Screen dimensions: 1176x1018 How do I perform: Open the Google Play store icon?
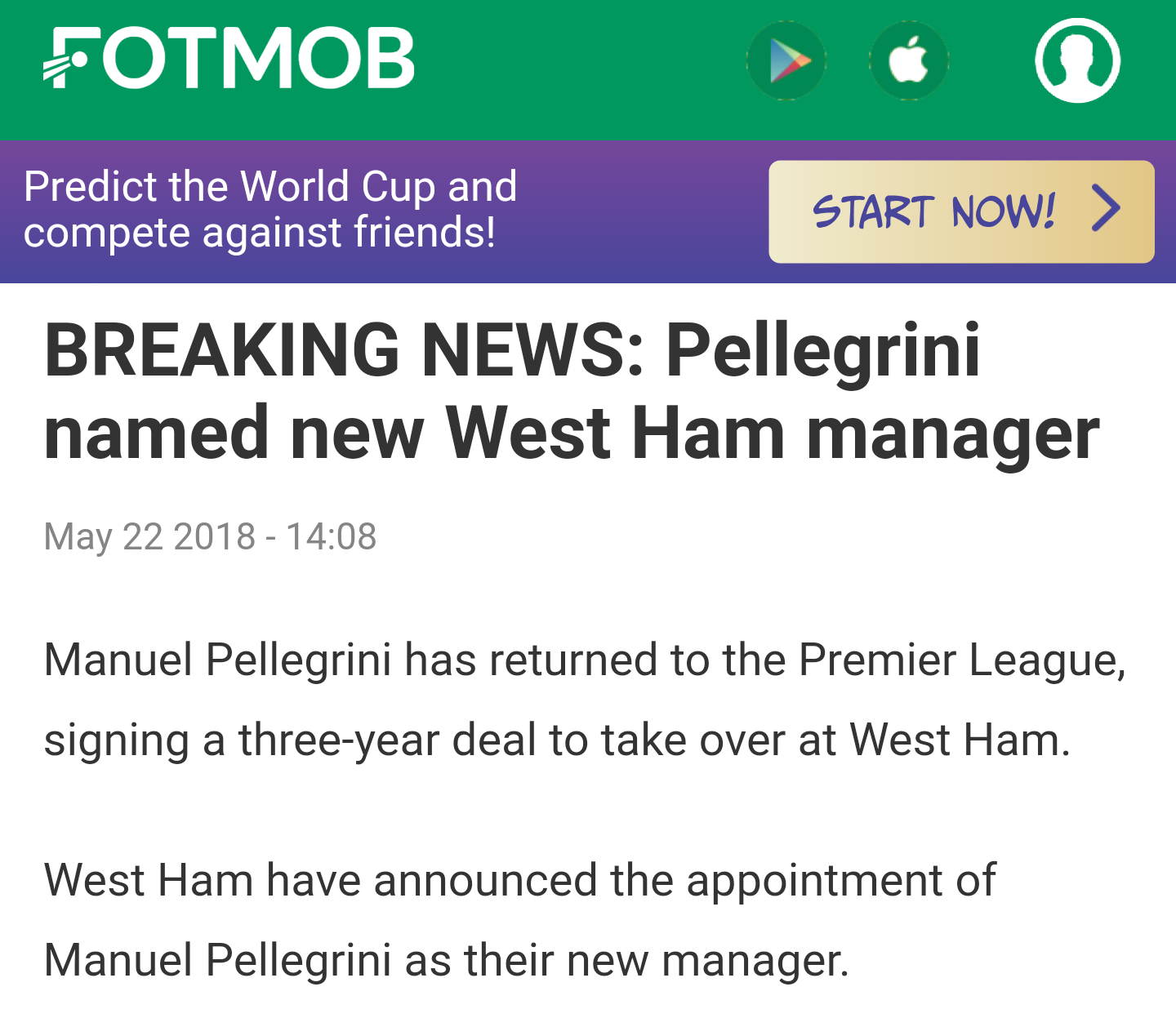786,61
